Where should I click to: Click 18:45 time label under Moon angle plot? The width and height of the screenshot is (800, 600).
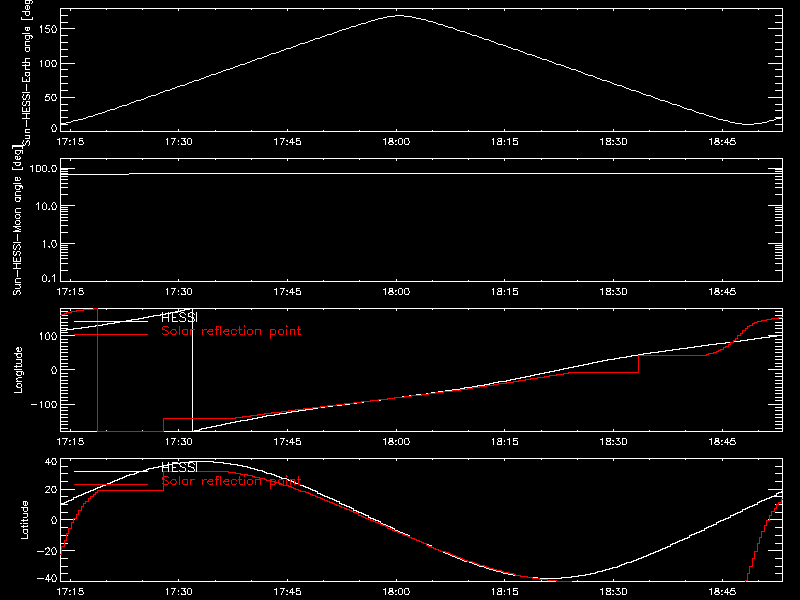click(722, 292)
